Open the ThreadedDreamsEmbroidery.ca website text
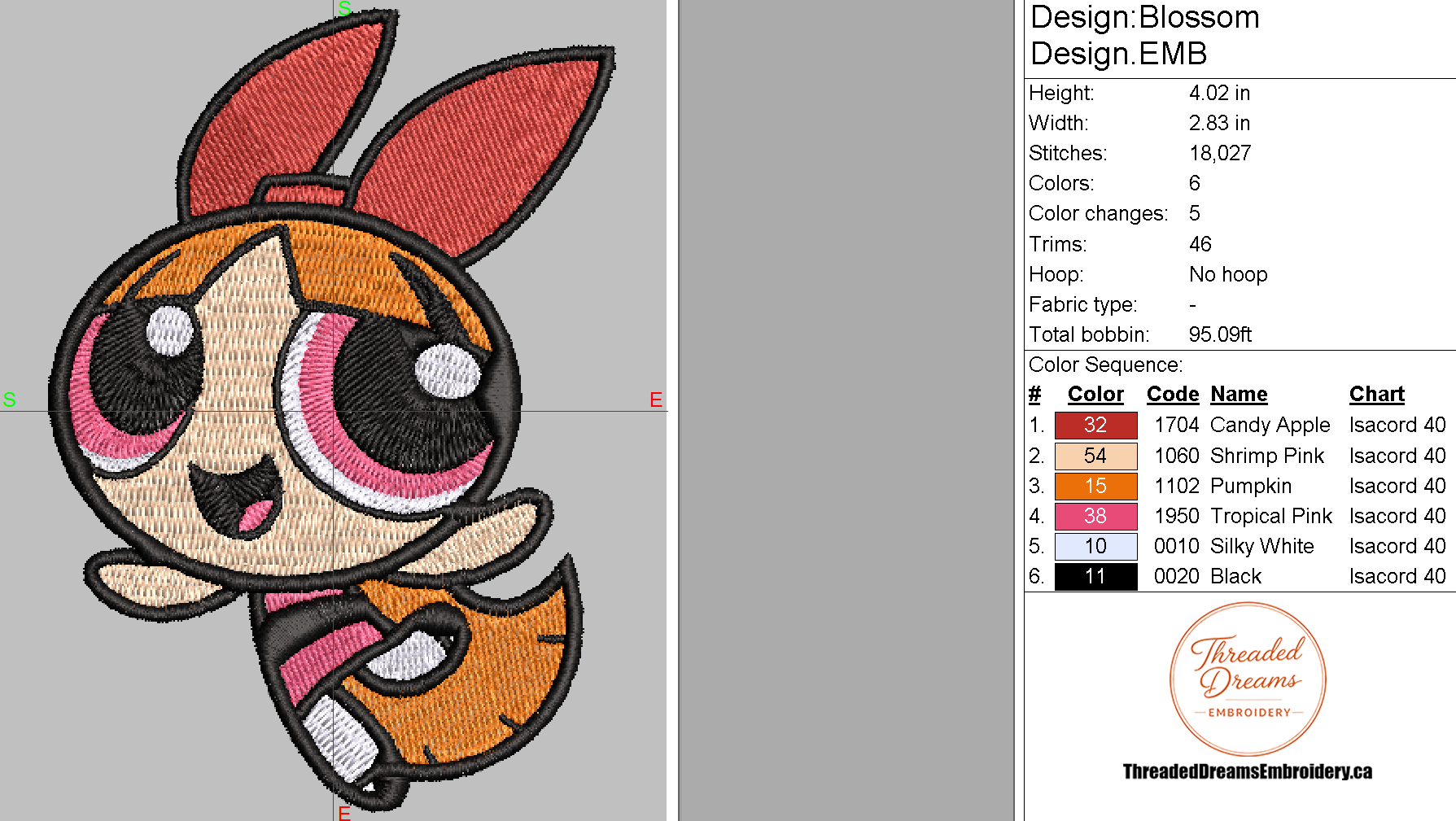Image resolution: width=1456 pixels, height=821 pixels. (1248, 771)
